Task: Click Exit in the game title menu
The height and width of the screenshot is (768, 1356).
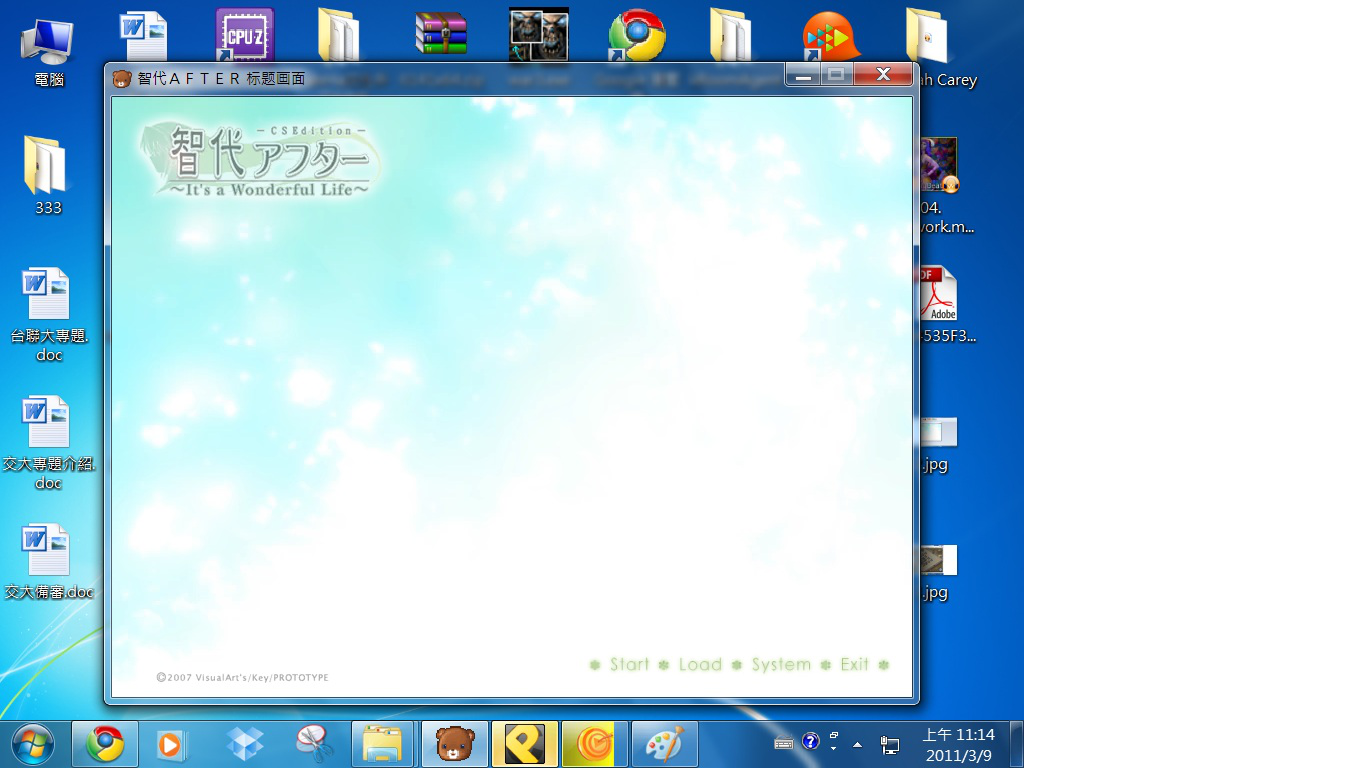Action: (x=855, y=664)
